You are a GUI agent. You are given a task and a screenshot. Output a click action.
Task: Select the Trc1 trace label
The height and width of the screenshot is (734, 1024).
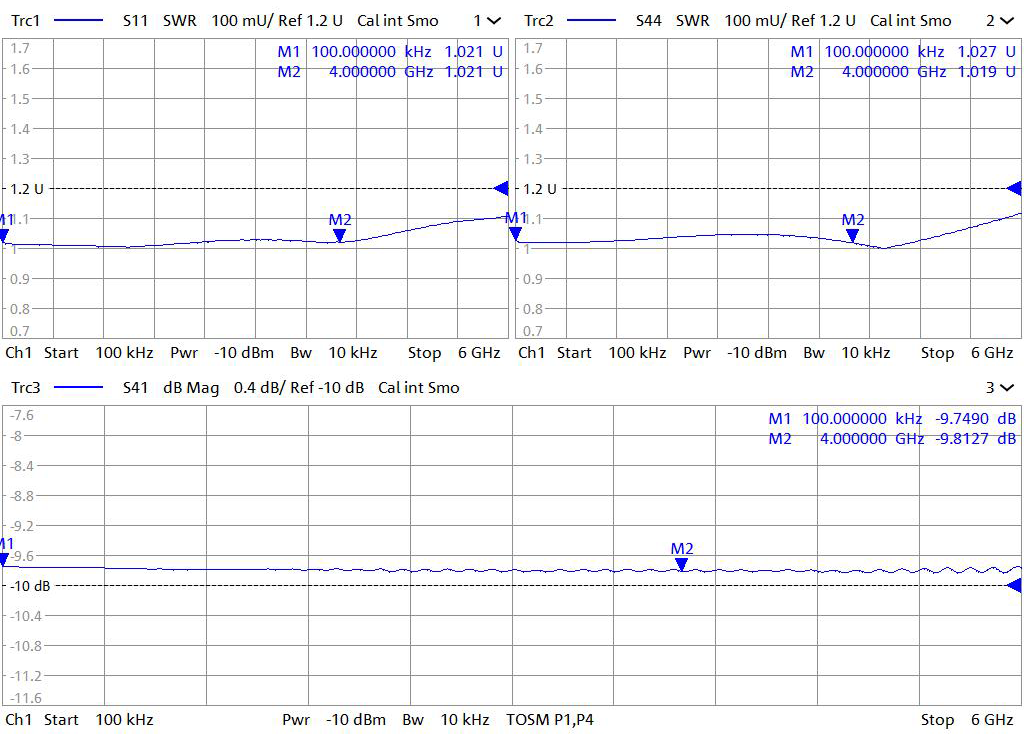tap(26, 20)
